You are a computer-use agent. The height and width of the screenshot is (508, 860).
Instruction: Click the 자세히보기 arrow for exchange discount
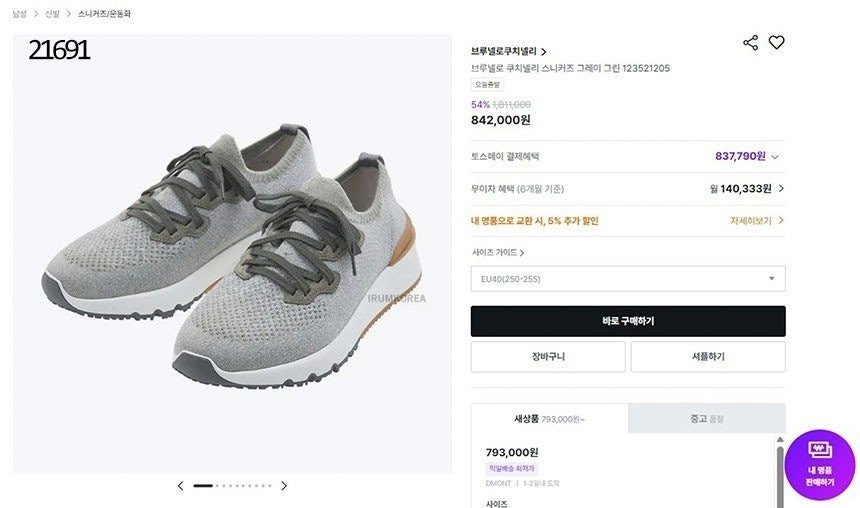781,220
